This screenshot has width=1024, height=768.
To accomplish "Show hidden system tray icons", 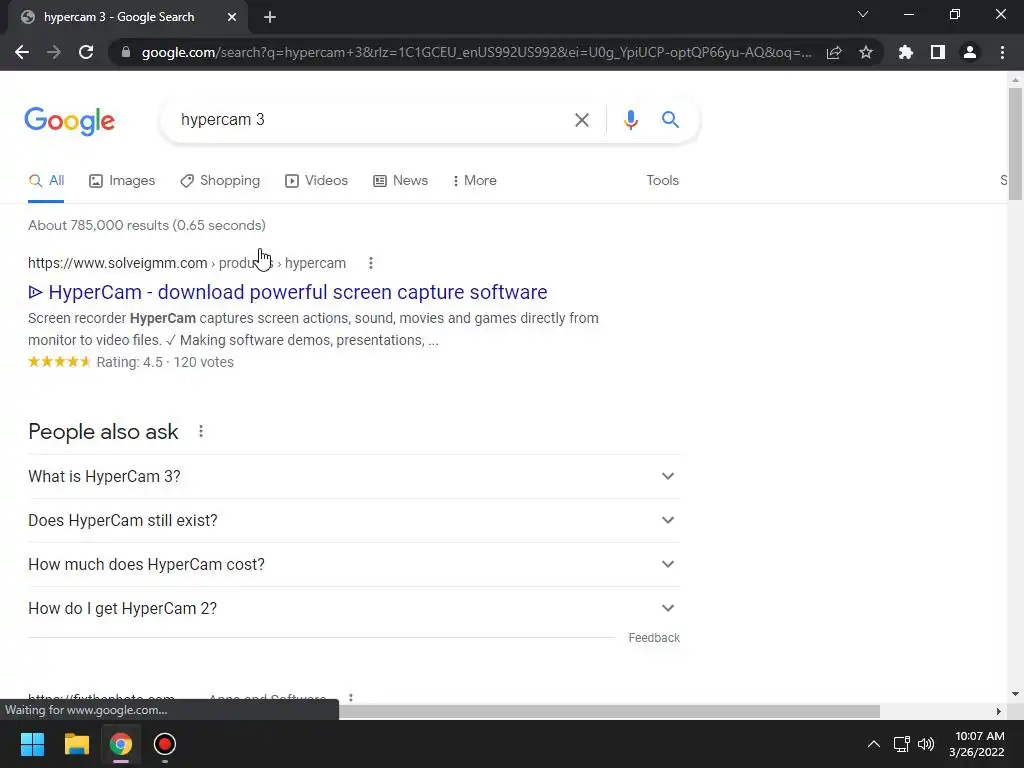I will point(873,744).
